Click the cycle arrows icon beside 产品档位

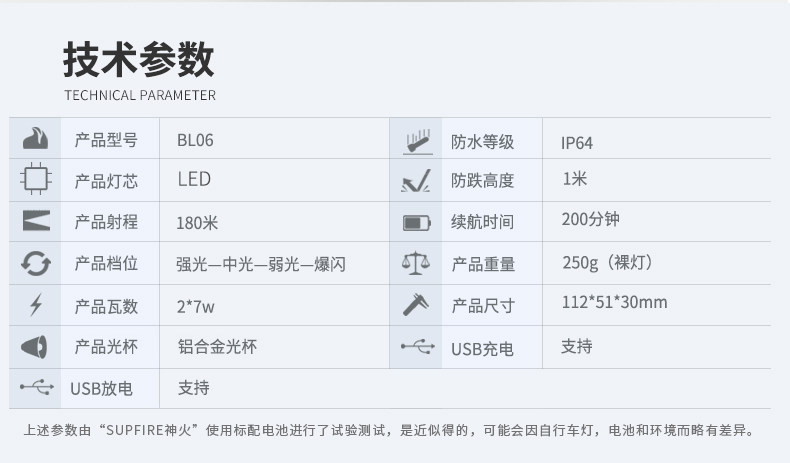tap(35, 263)
